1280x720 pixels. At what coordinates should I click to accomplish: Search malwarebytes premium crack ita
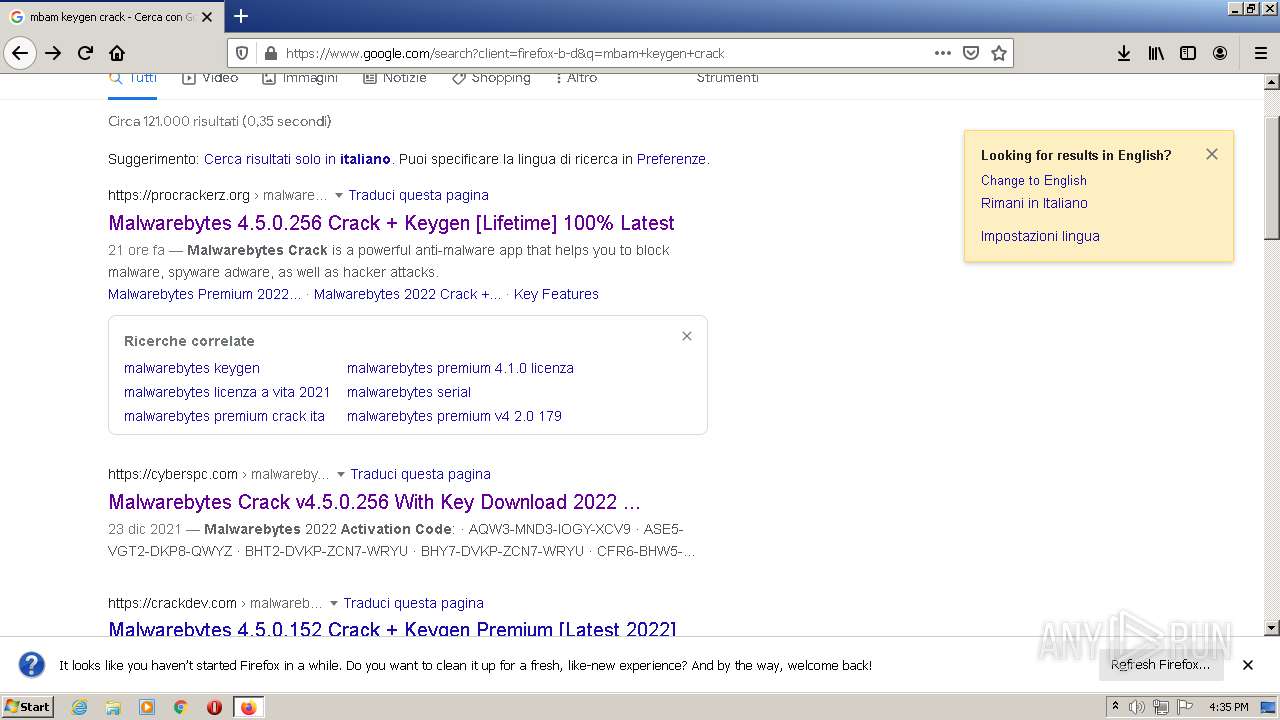point(224,416)
